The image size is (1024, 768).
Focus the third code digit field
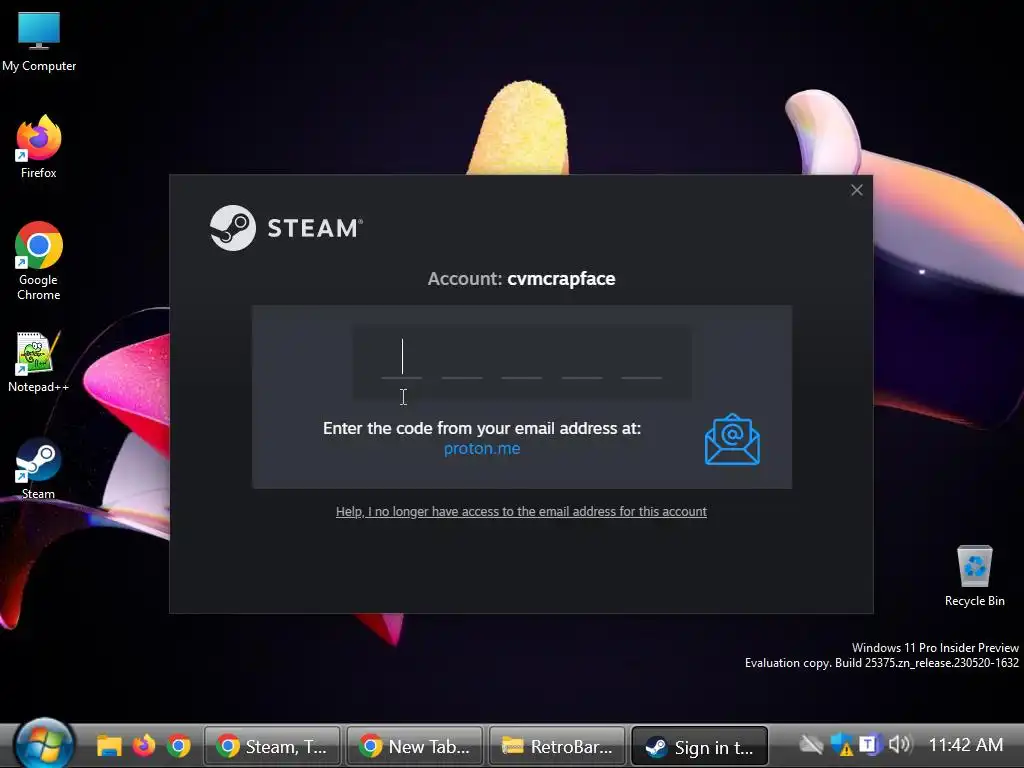(522, 359)
